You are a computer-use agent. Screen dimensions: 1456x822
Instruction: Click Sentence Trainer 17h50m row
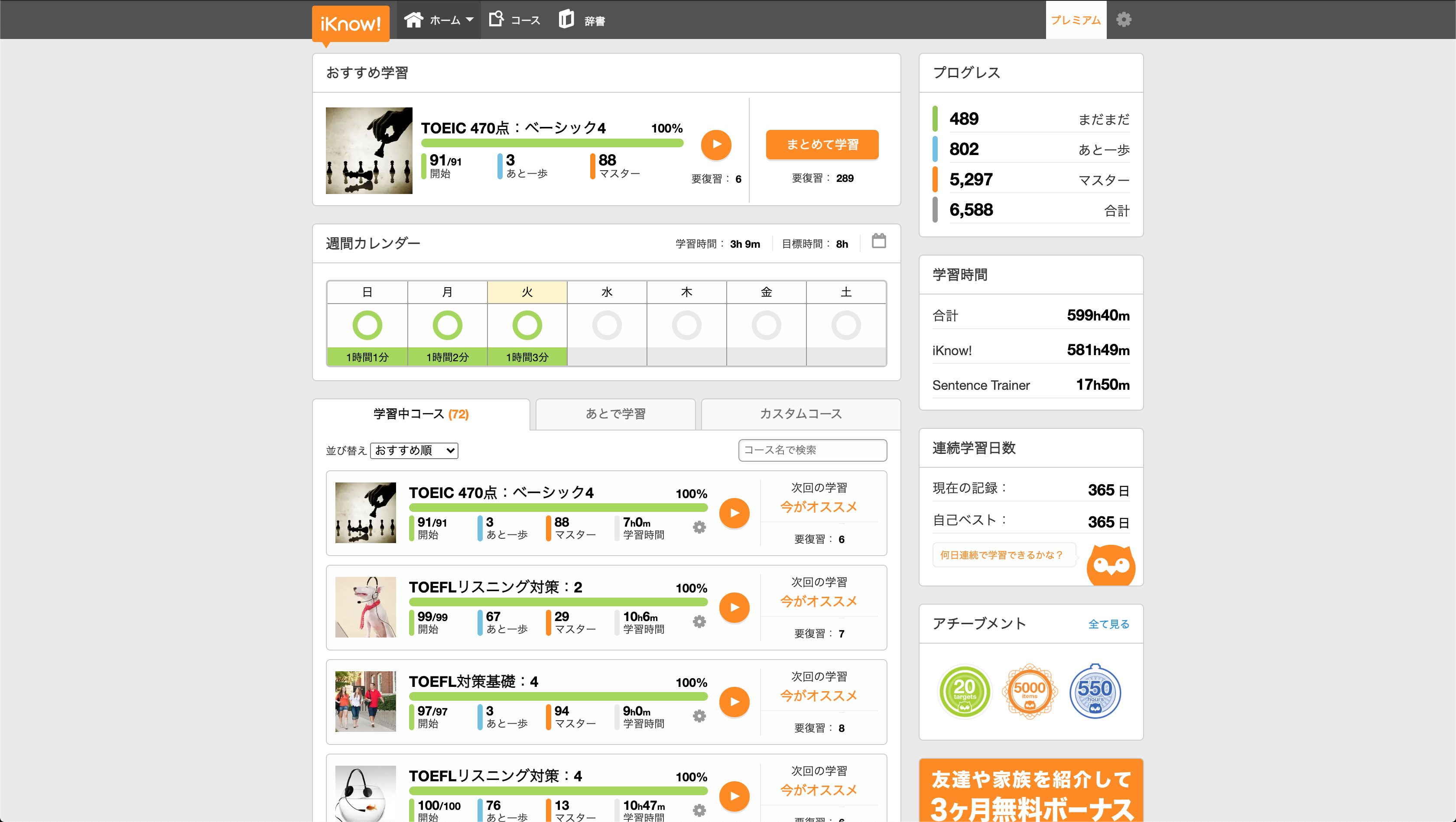coord(1031,385)
